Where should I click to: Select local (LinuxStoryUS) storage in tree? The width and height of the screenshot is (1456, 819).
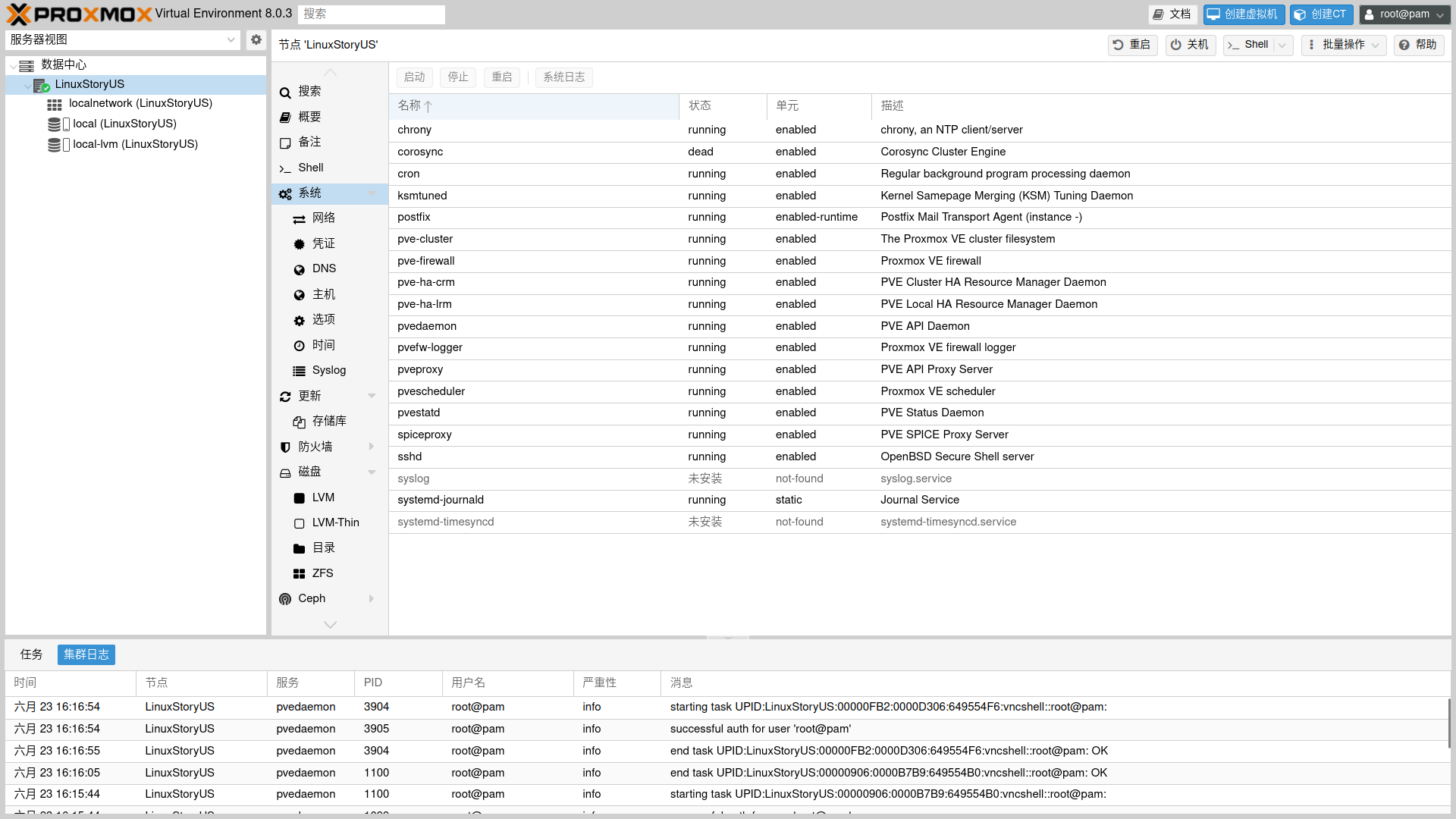pos(124,124)
